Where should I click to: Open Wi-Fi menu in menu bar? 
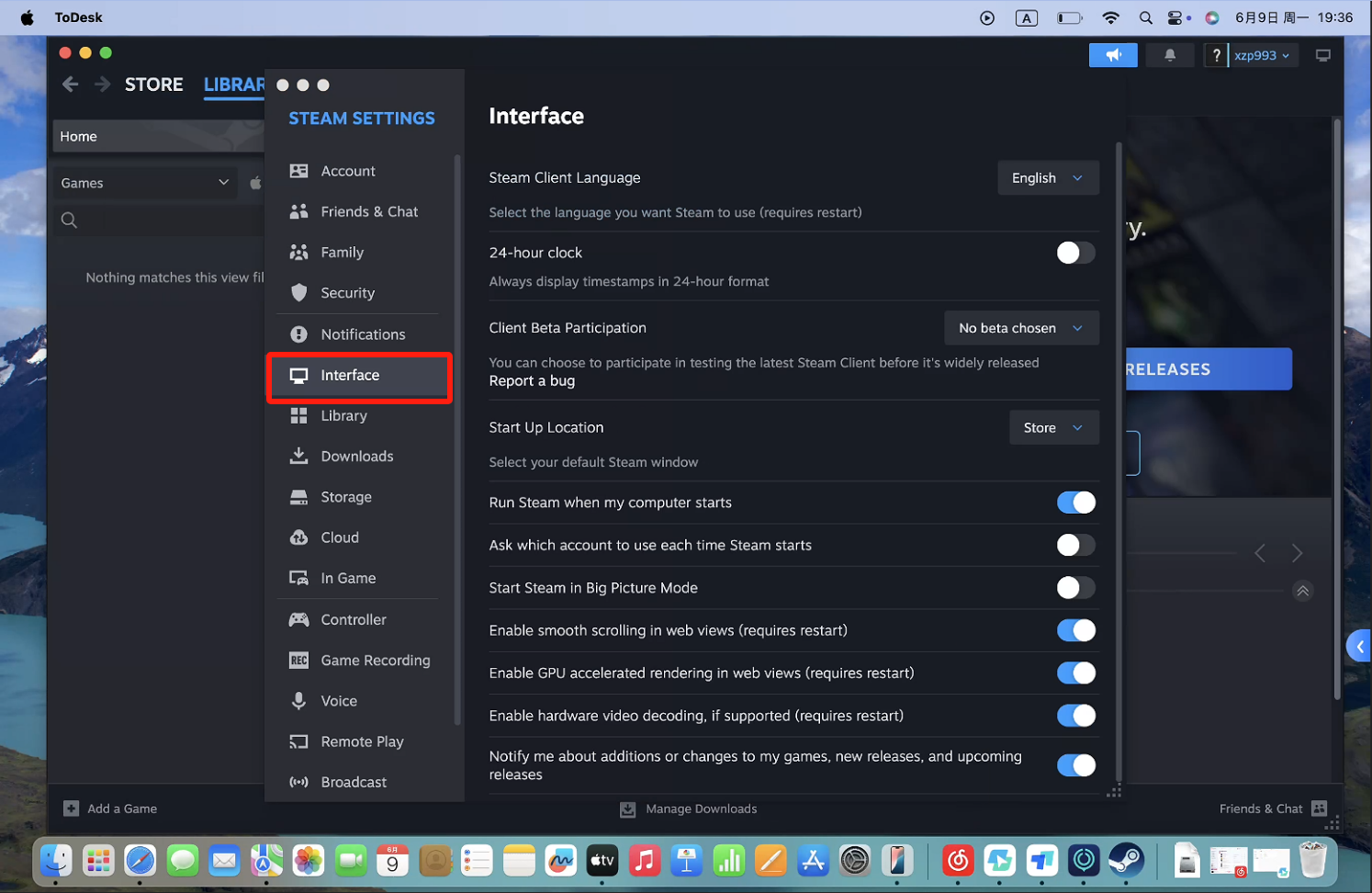(x=1111, y=17)
